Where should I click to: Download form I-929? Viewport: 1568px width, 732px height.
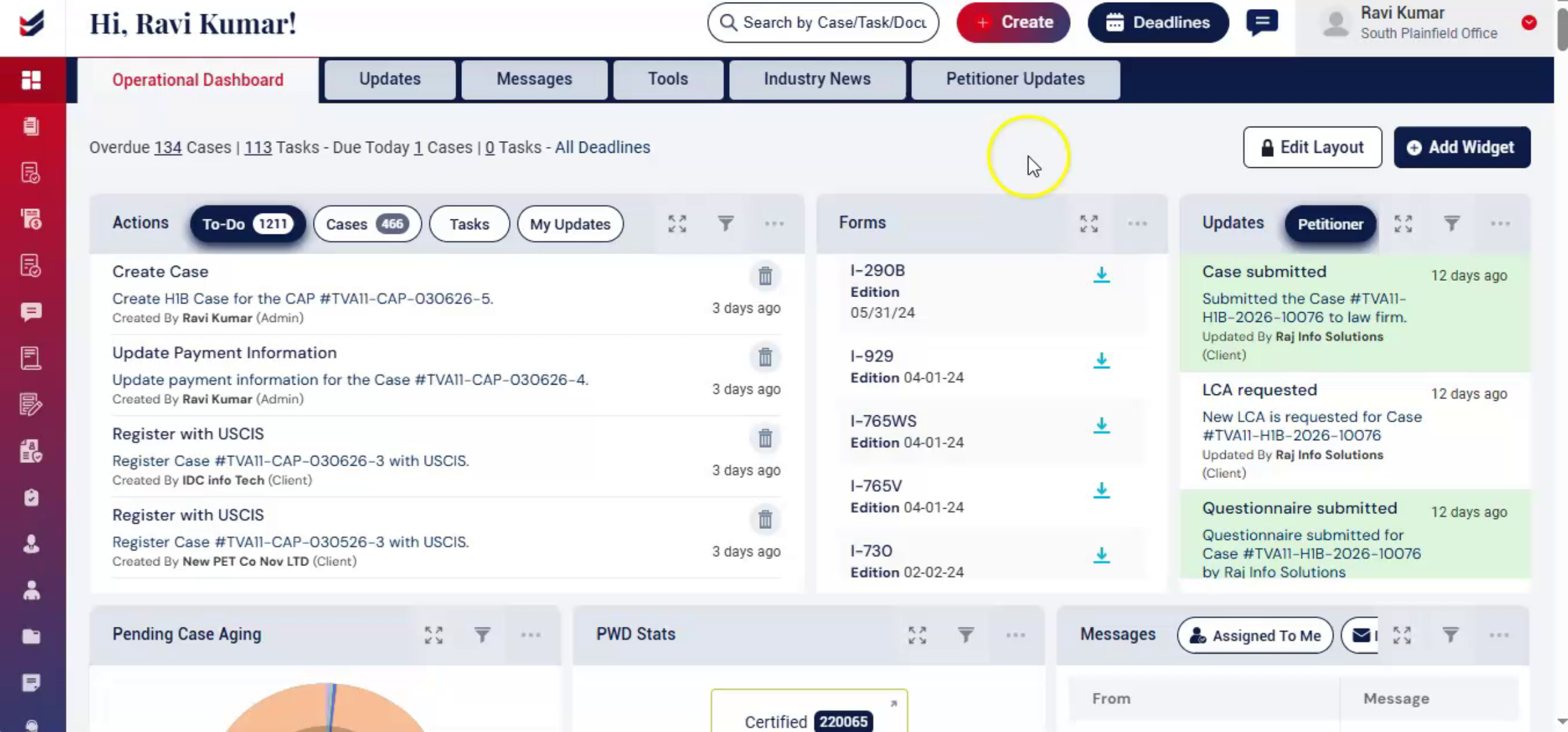tap(1102, 360)
